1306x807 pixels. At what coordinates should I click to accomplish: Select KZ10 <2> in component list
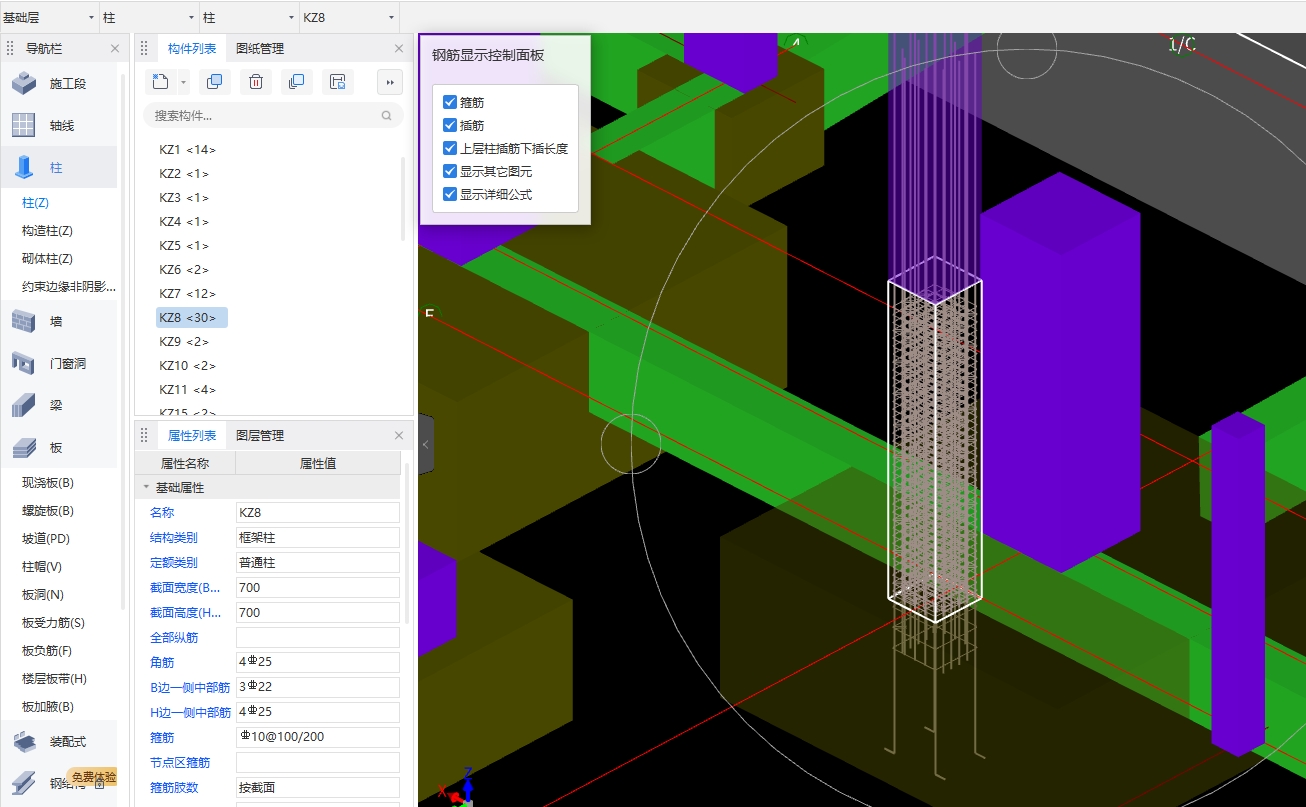click(188, 366)
